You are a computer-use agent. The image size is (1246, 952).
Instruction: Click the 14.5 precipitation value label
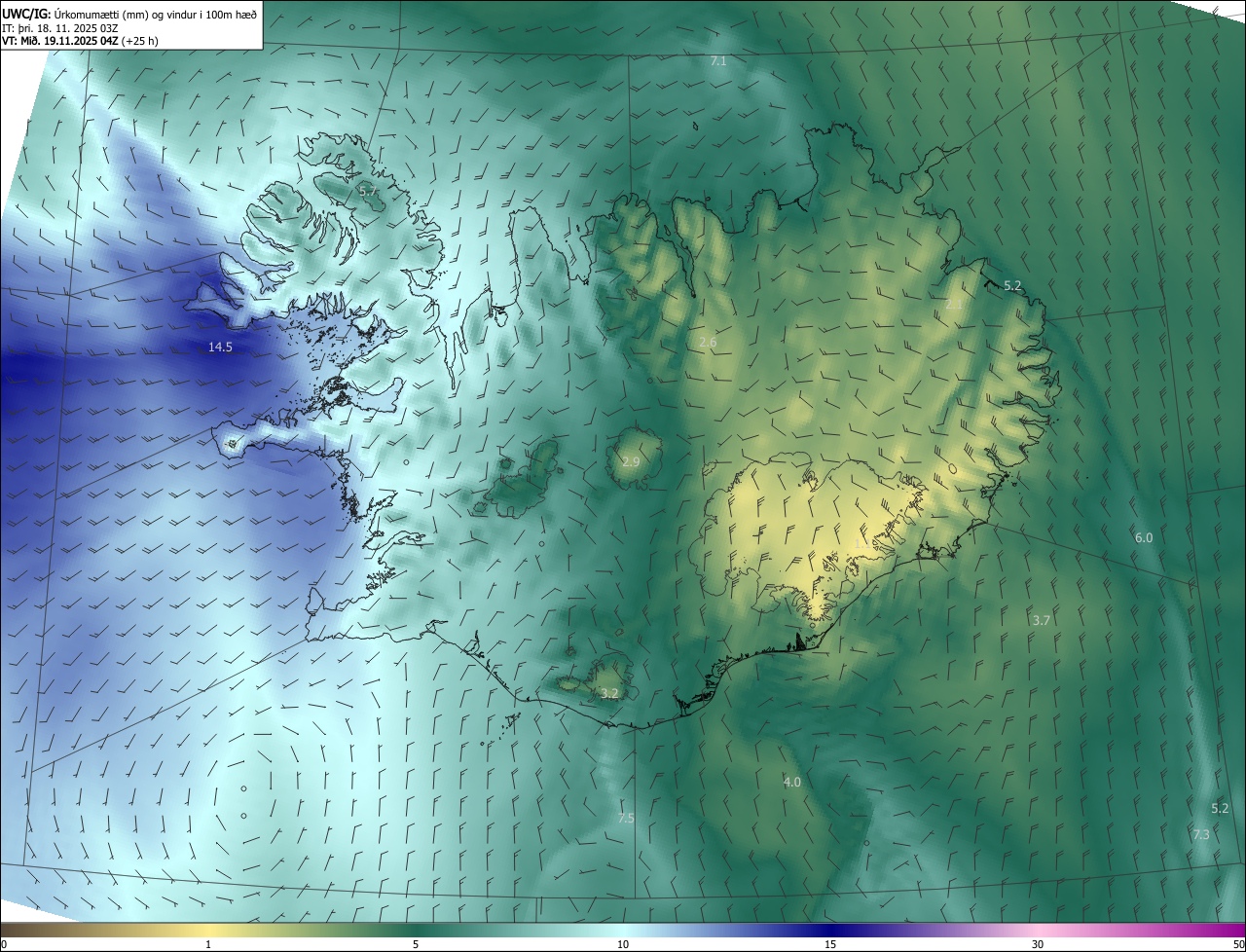tap(220, 347)
